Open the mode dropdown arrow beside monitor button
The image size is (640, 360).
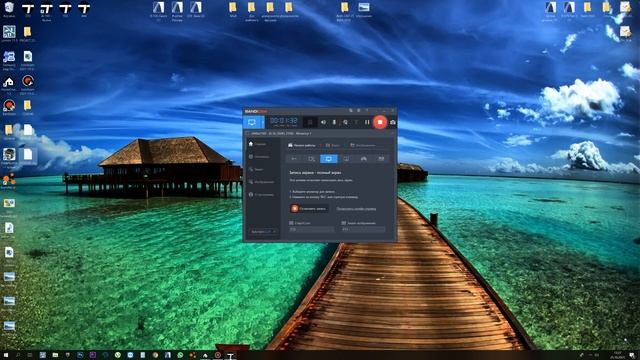point(263,122)
